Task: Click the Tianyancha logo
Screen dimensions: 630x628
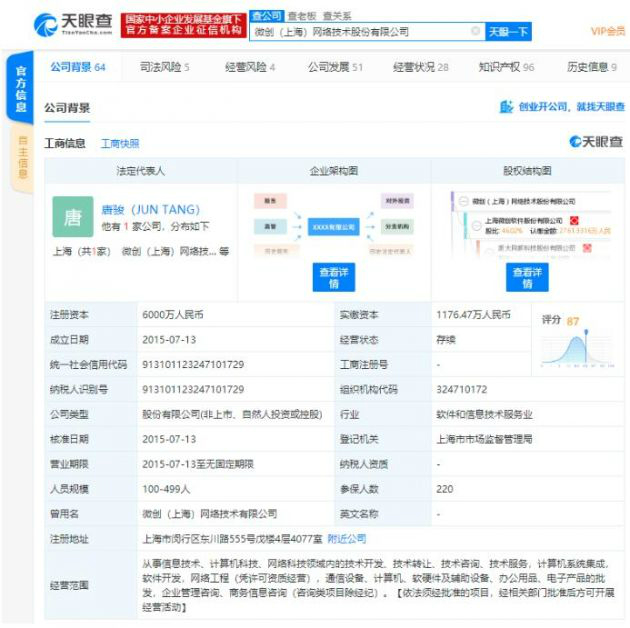Action: coord(73,25)
